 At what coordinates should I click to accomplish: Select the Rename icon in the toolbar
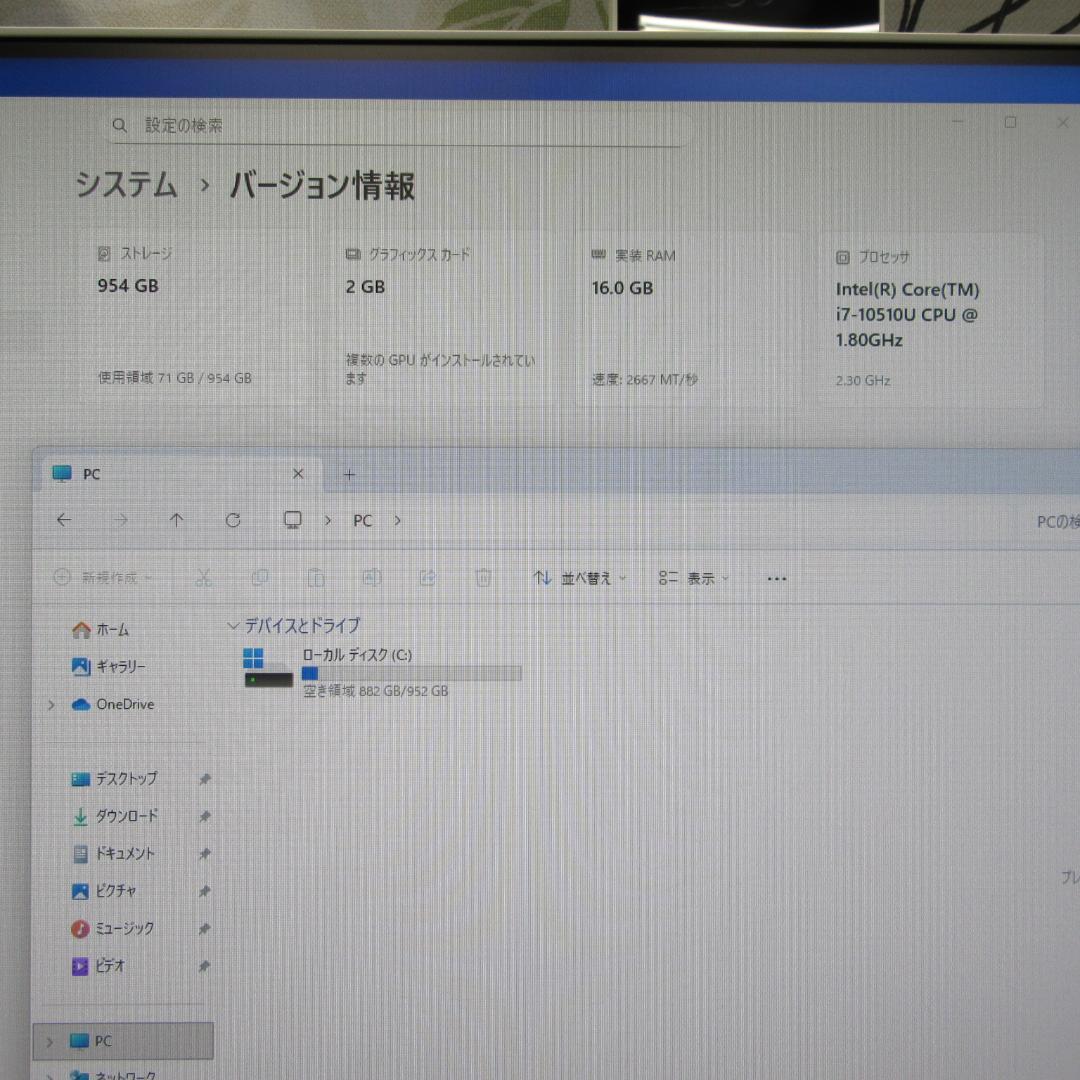coord(372,577)
